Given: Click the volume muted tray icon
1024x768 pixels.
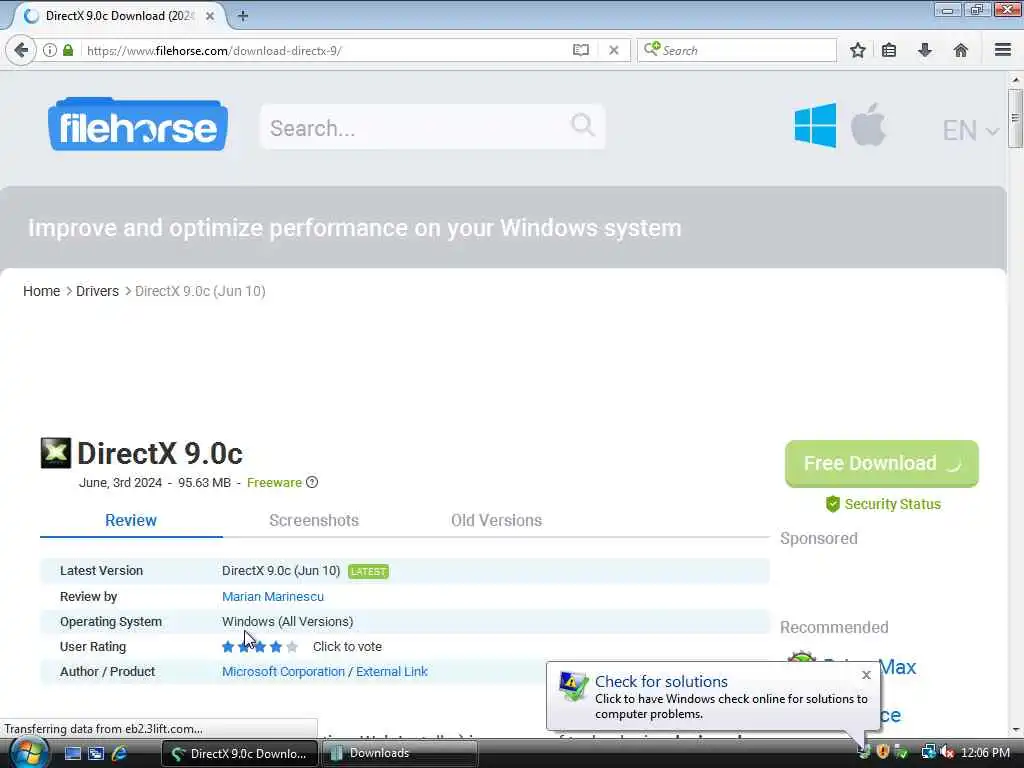Looking at the screenshot, I should 947,752.
